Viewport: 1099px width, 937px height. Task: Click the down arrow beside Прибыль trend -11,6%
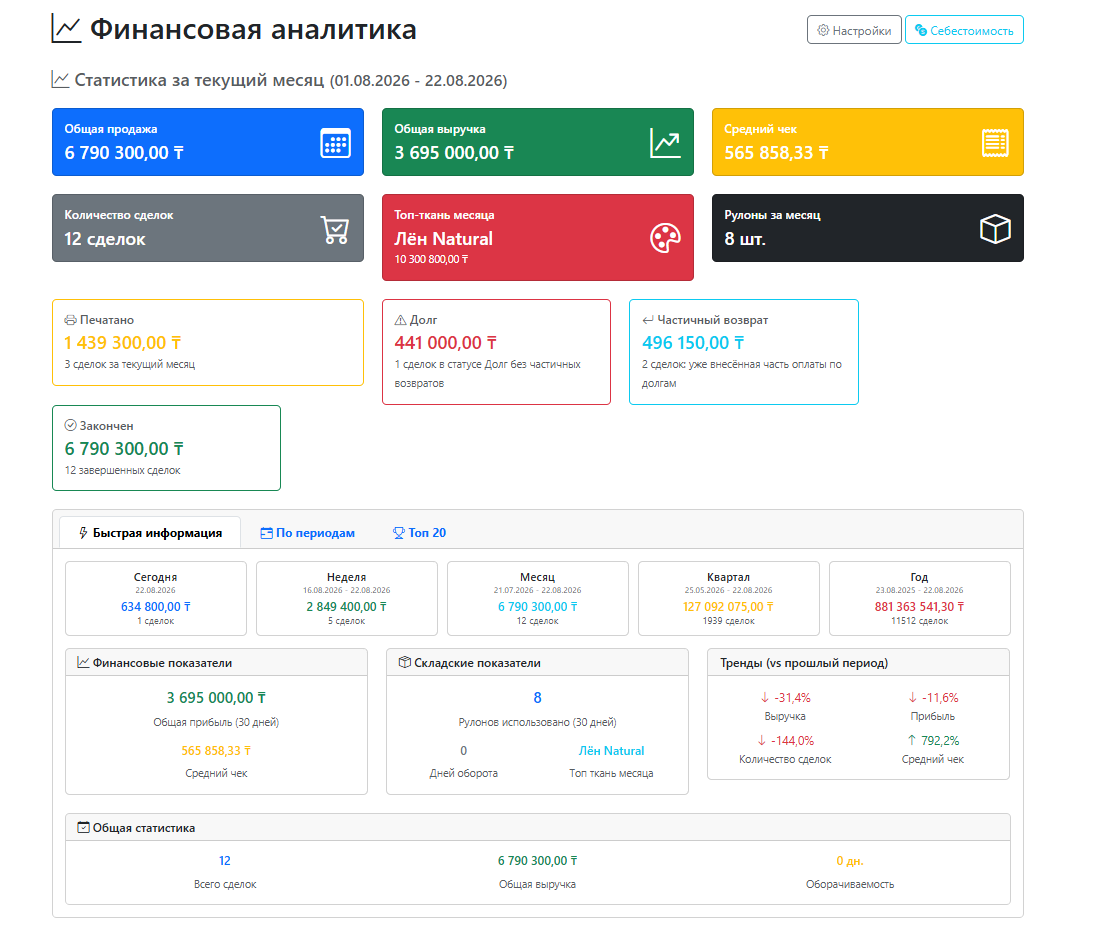(x=913, y=697)
